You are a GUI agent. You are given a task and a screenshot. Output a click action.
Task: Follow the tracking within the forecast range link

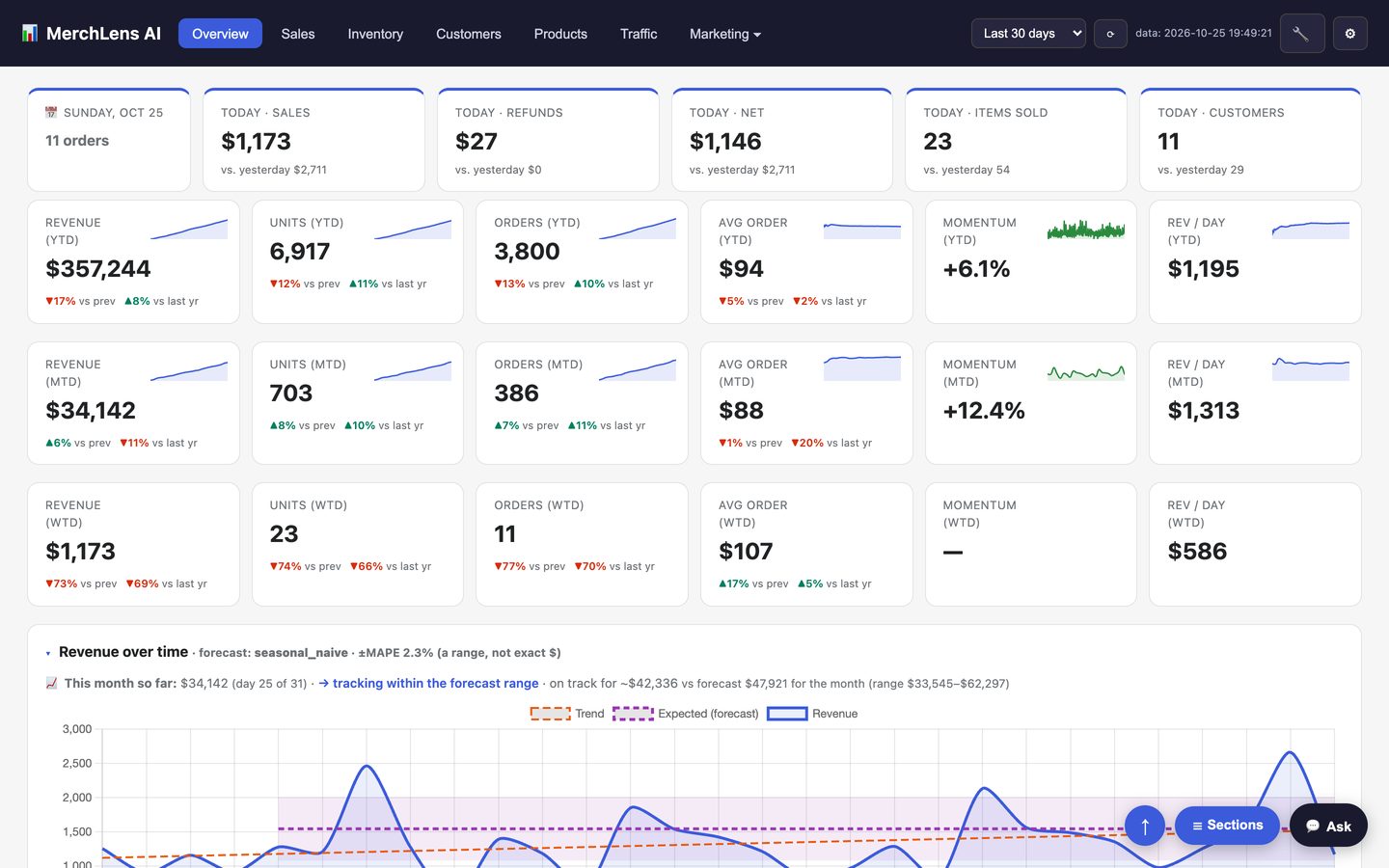point(428,683)
